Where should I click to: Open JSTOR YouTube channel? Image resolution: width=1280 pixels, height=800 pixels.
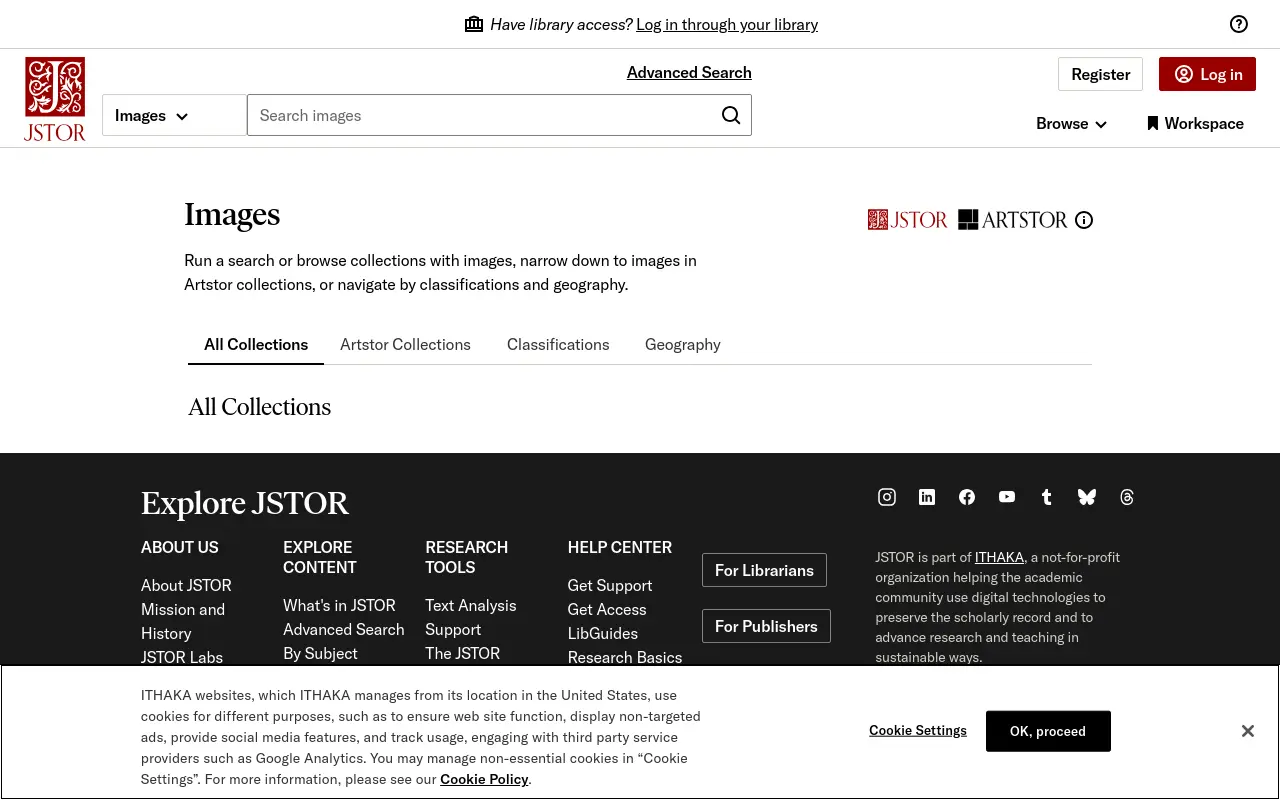tap(1007, 497)
